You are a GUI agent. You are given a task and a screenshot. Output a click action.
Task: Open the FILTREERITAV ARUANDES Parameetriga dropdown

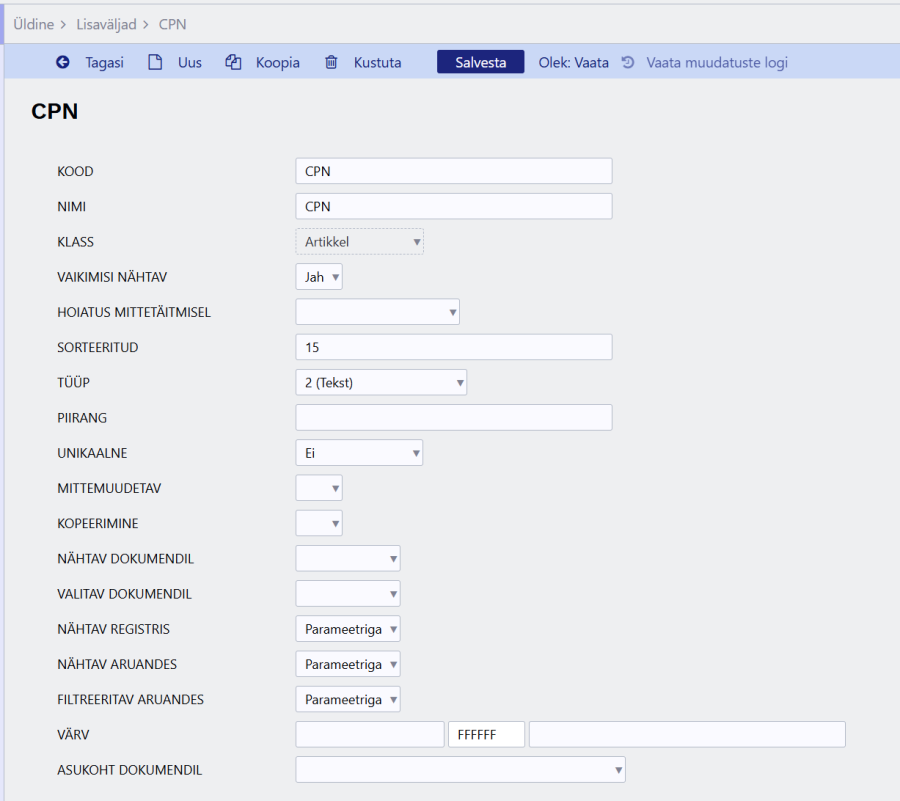click(x=348, y=699)
